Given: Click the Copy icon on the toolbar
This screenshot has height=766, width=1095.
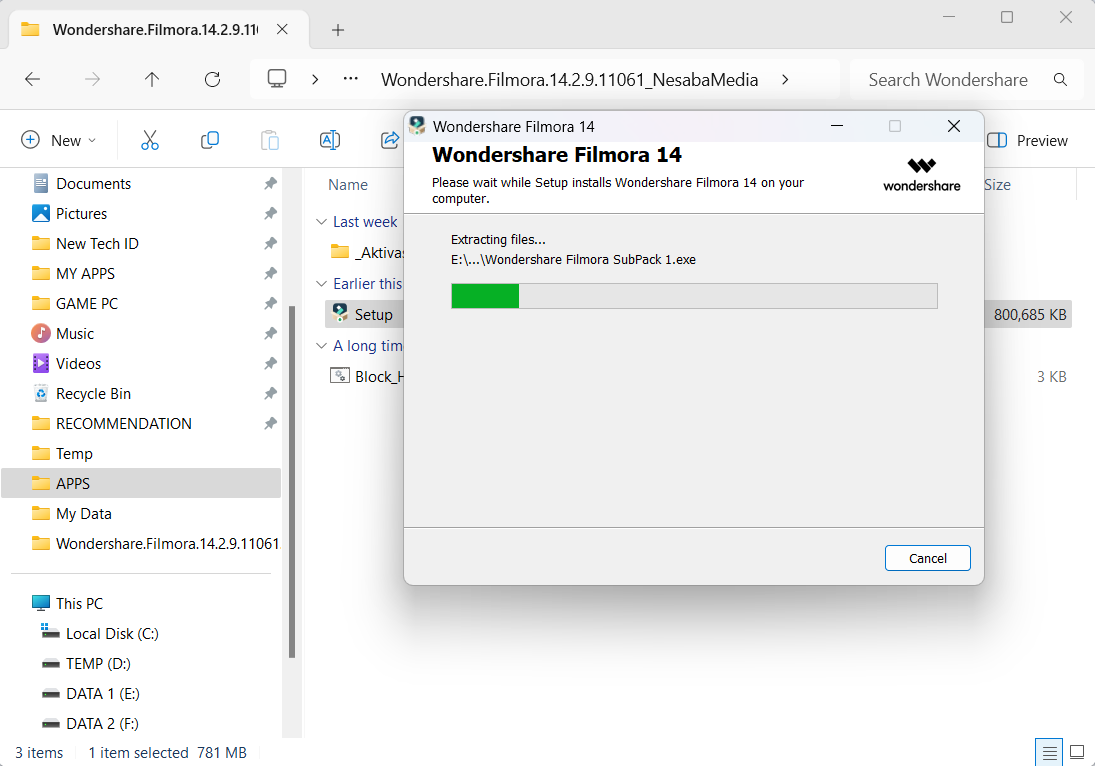Looking at the screenshot, I should pos(210,140).
